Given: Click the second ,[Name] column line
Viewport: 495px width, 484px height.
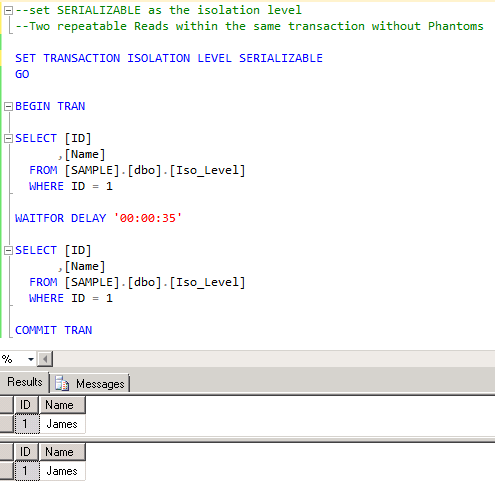Looking at the screenshot, I should (81, 266).
